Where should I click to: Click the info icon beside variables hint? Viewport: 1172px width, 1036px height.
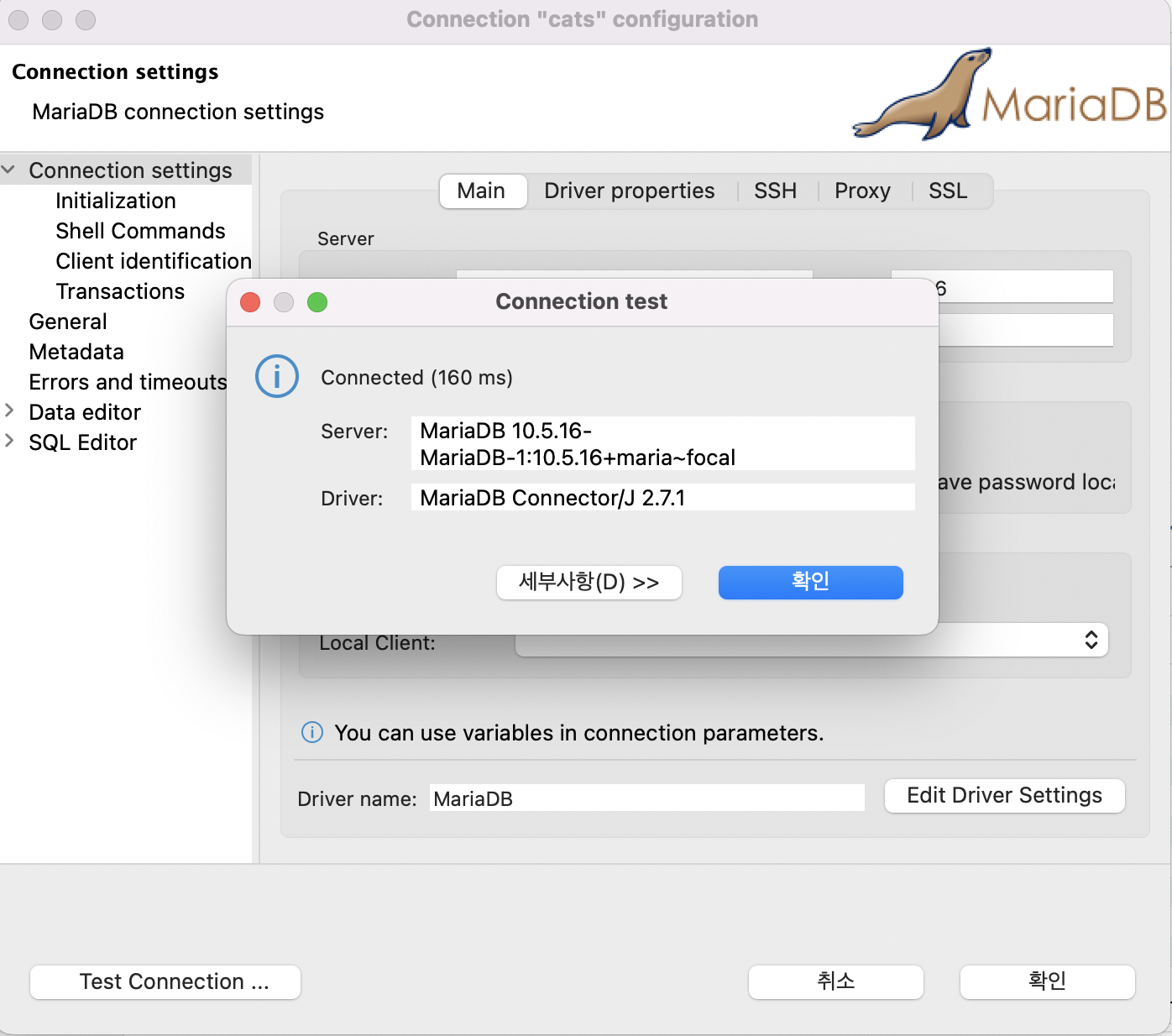312,732
